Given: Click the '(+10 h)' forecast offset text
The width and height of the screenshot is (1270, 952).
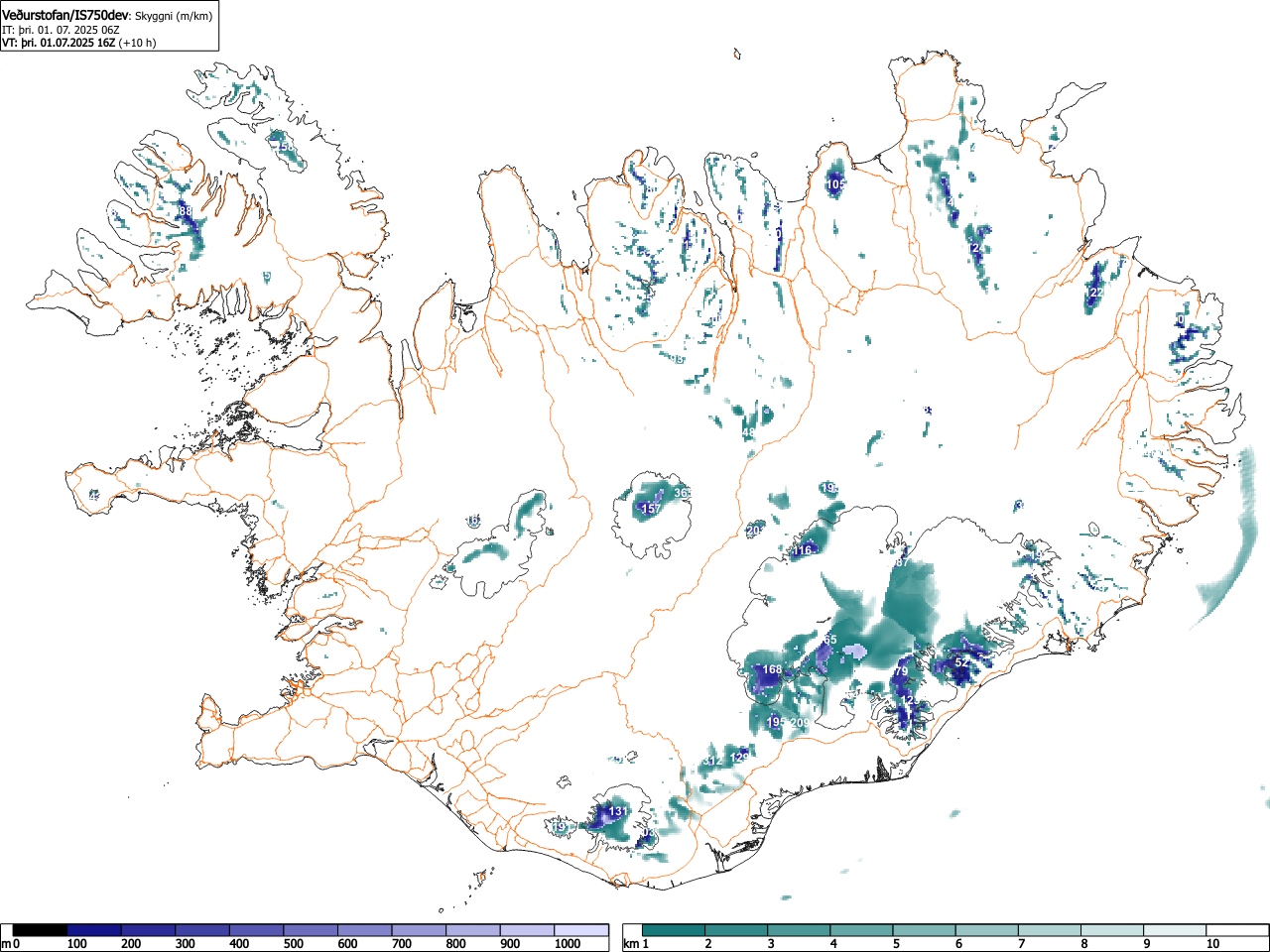Looking at the screenshot, I should pyautogui.click(x=137, y=43).
